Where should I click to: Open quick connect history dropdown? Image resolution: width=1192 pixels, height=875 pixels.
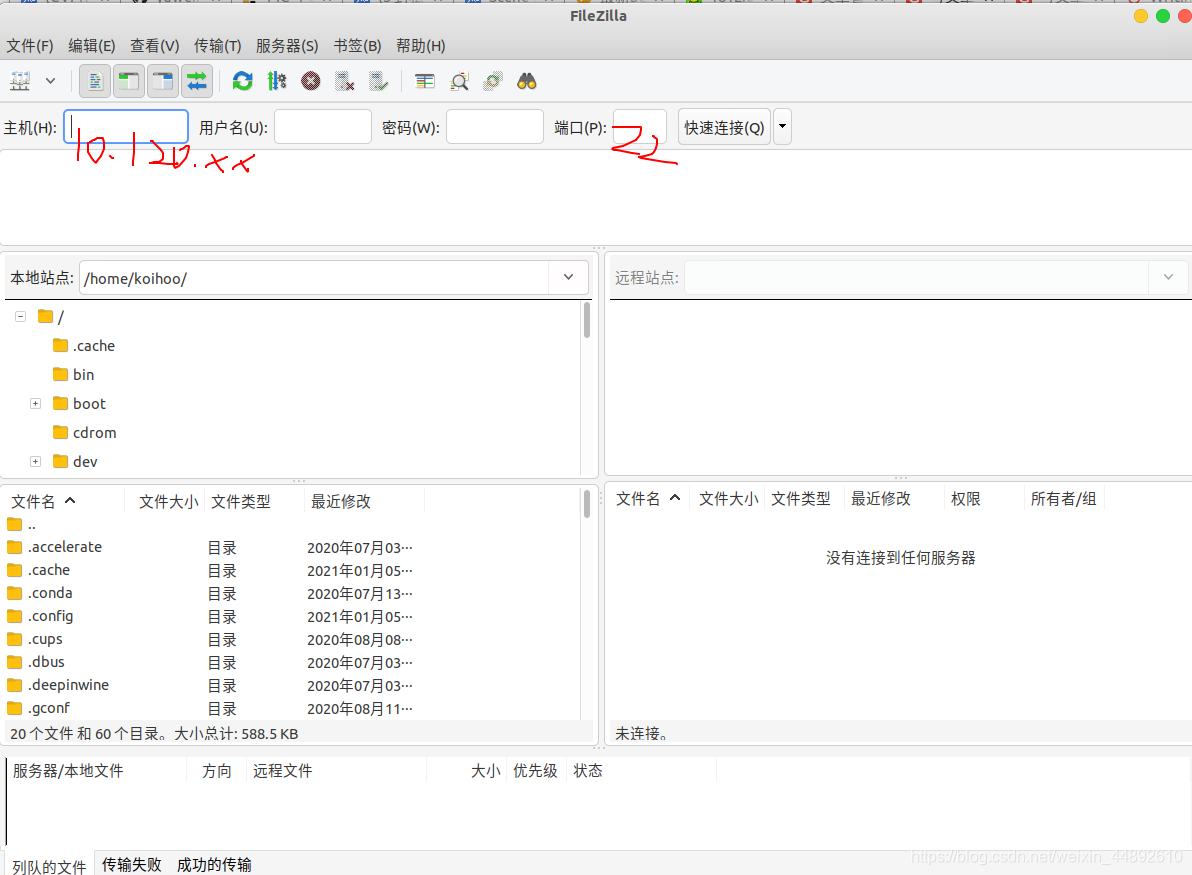pos(782,127)
